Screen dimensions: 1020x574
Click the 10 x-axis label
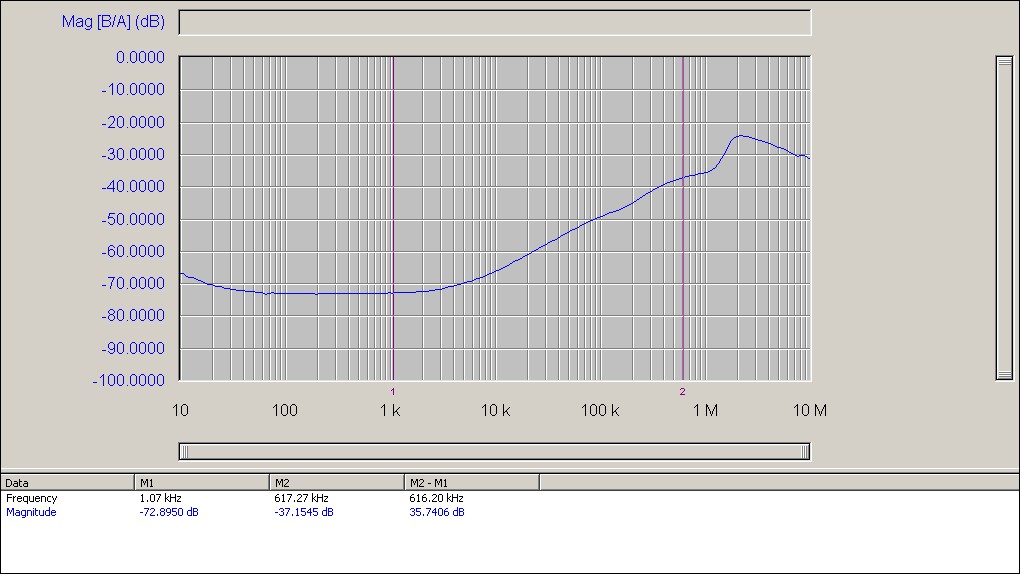[180, 410]
